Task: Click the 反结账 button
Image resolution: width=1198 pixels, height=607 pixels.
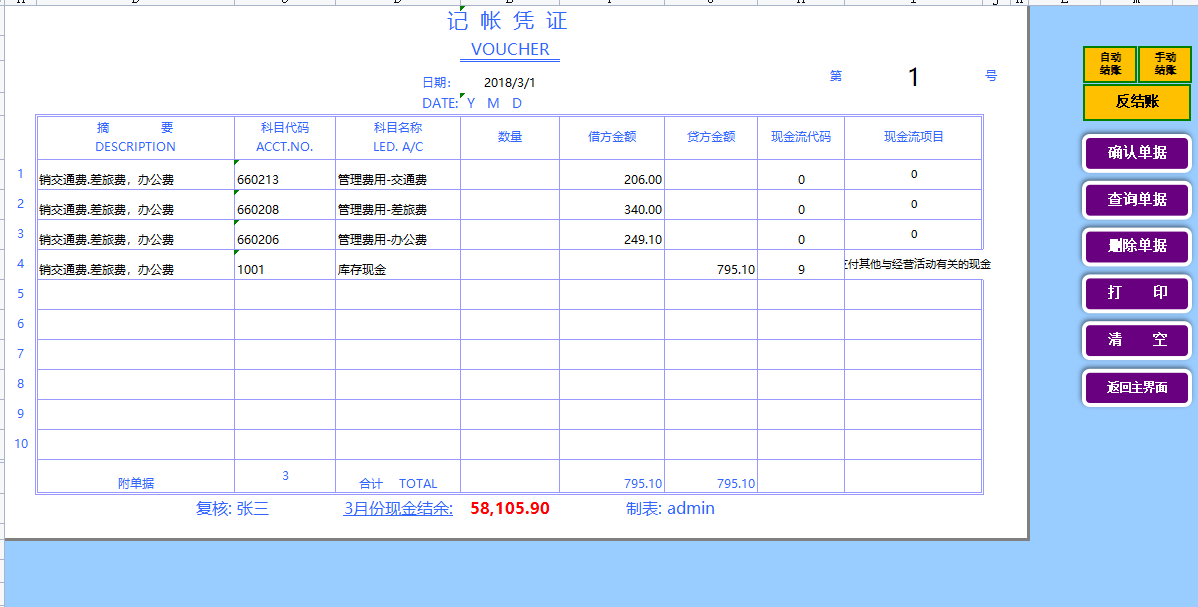Action: pos(1137,102)
